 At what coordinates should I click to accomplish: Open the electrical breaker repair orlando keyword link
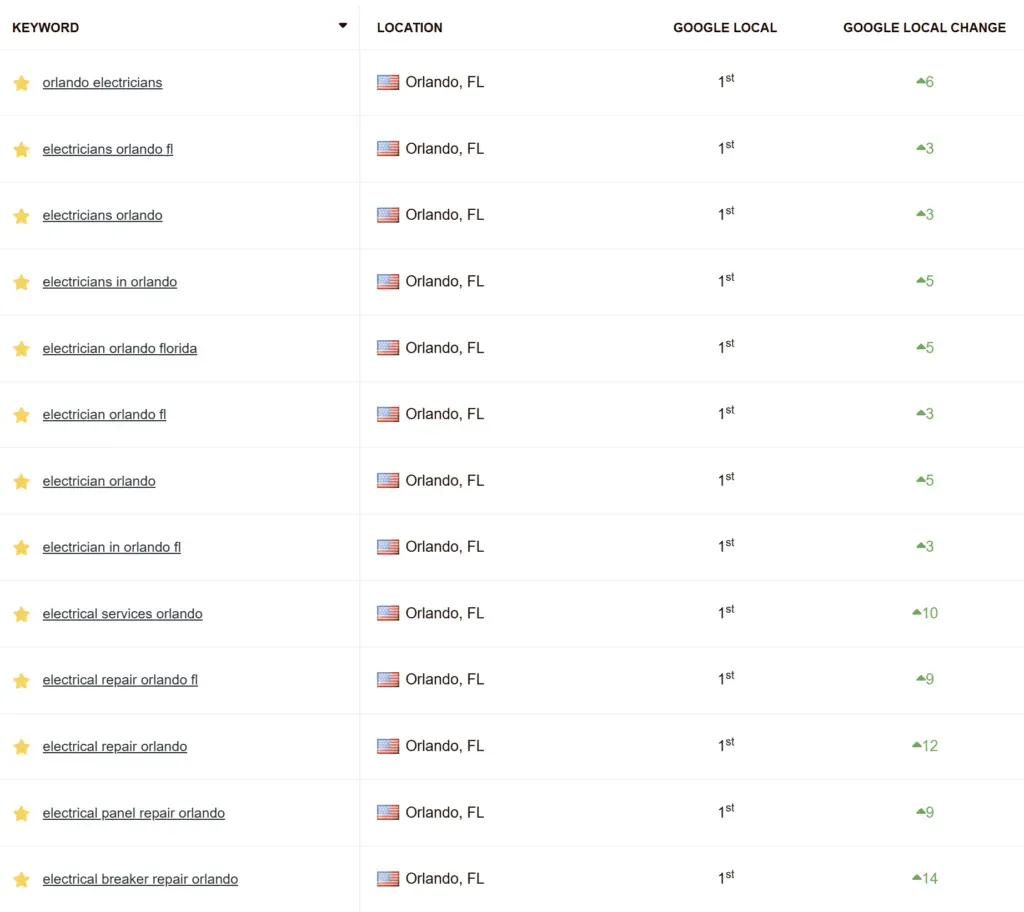pos(140,878)
